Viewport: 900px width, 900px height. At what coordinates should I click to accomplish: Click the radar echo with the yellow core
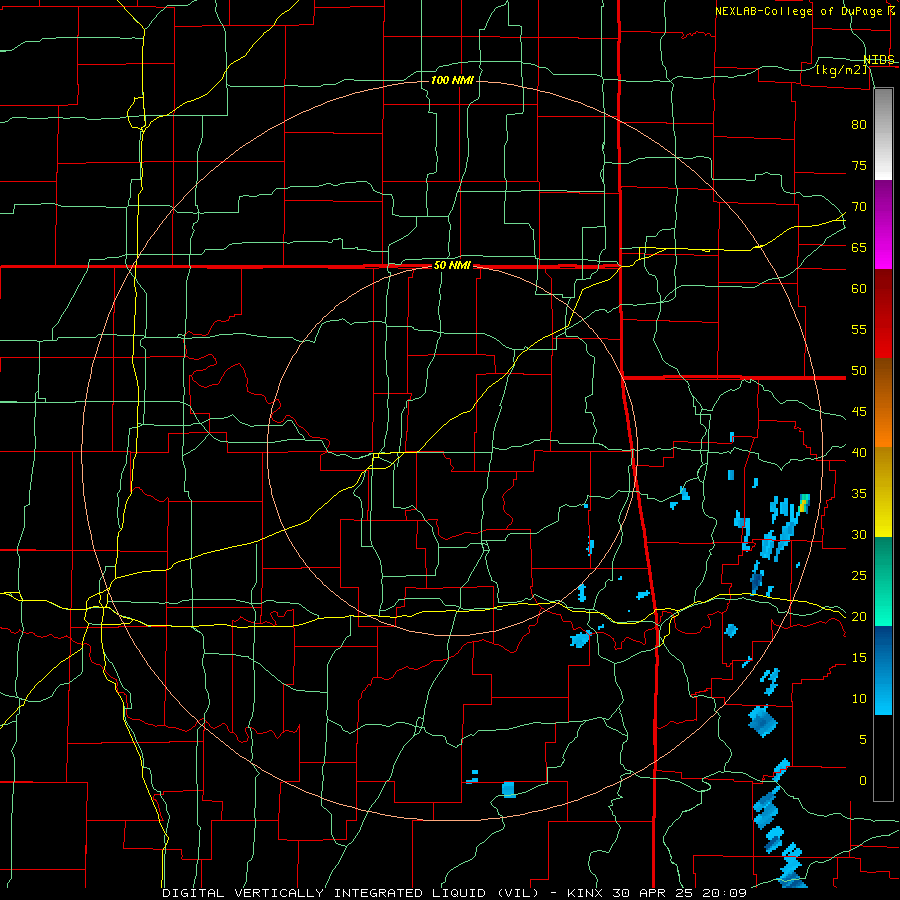(x=803, y=505)
